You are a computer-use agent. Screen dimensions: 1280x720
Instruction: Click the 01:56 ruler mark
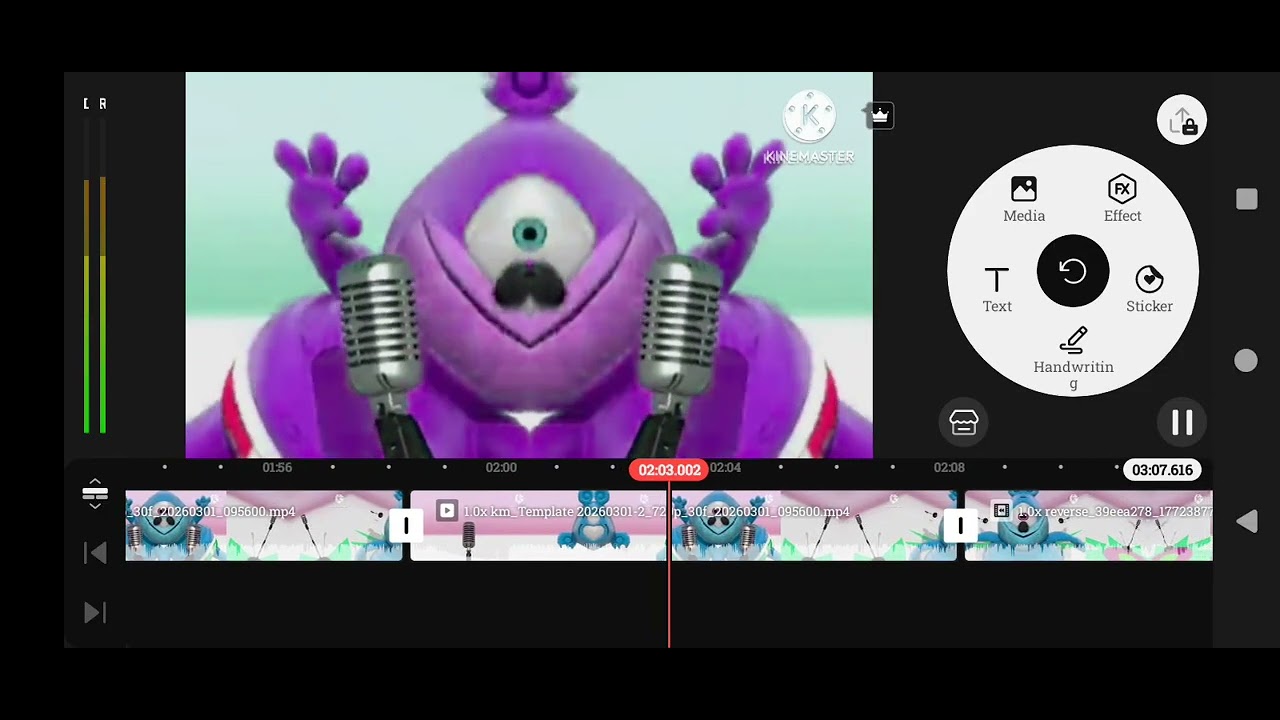(x=277, y=468)
